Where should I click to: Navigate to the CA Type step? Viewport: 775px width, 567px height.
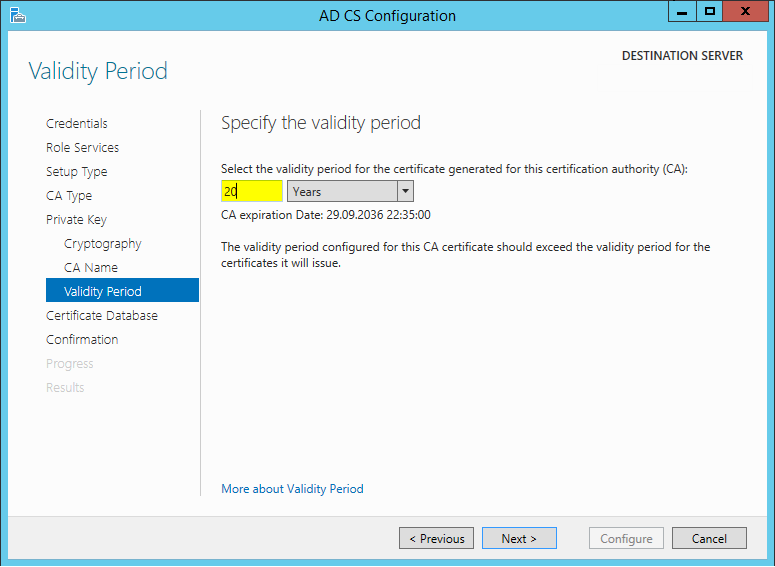69,196
